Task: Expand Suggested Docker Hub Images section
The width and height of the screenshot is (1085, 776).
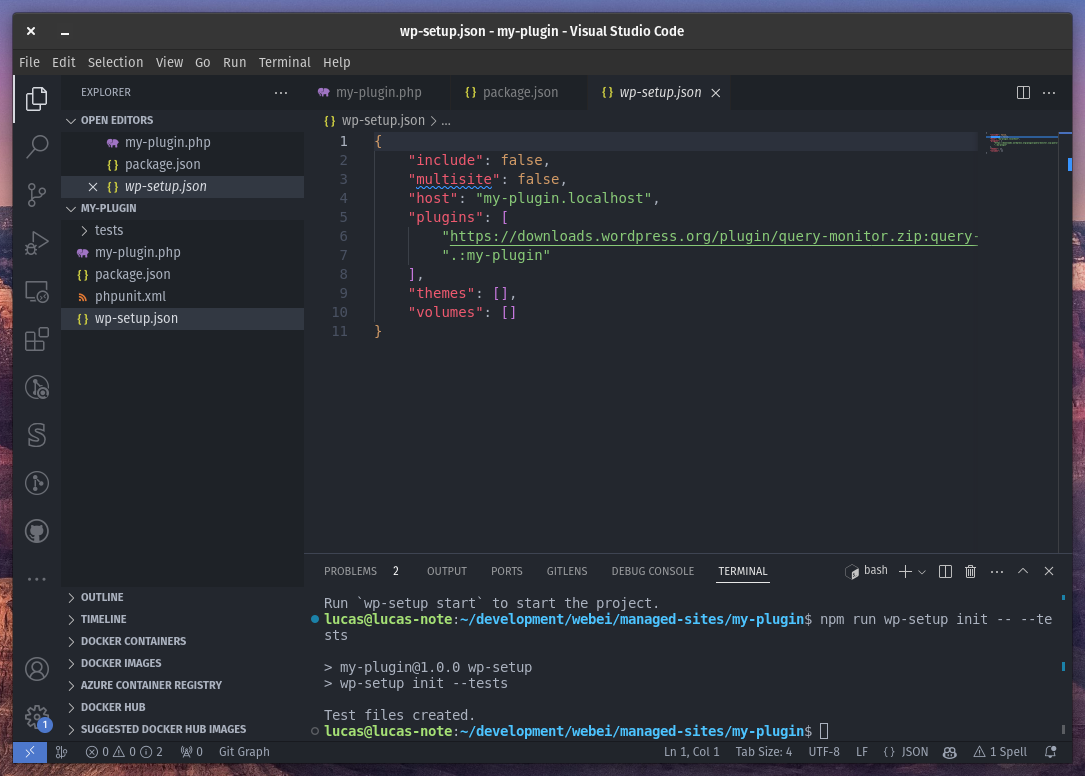Action: click(183, 730)
